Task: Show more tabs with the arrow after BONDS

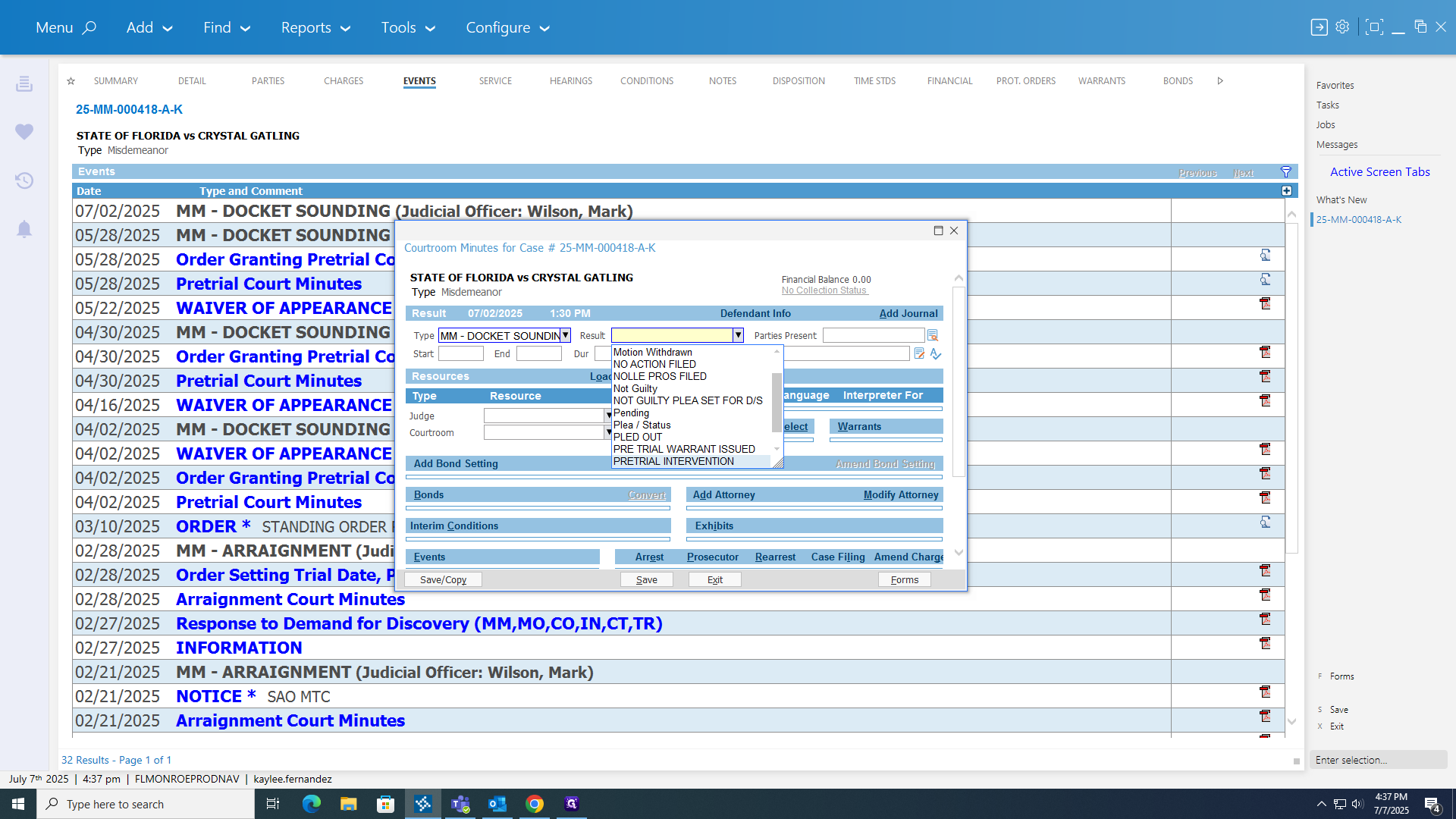Action: point(1220,81)
